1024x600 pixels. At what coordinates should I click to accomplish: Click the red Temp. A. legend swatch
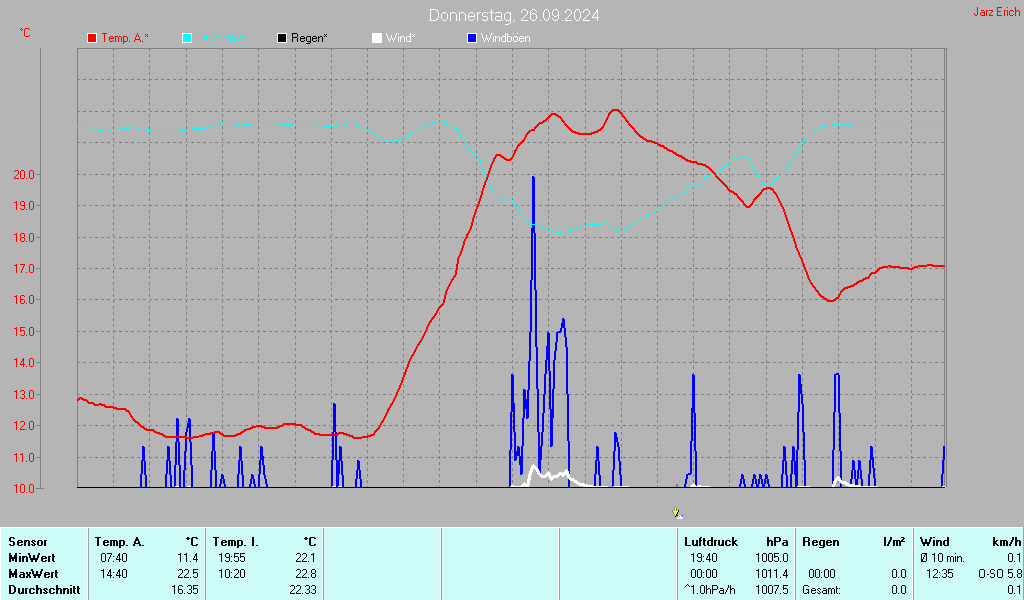[92, 38]
